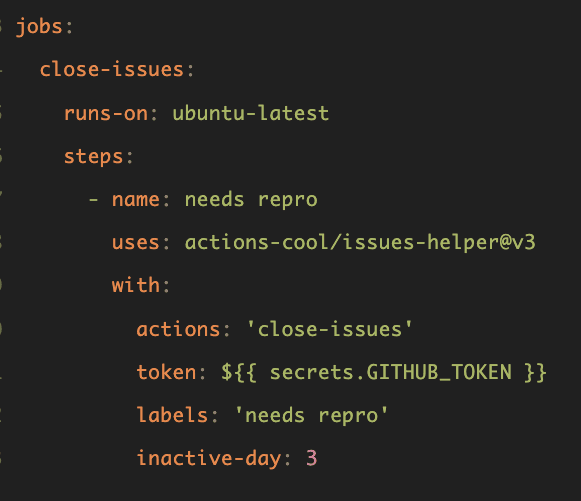Click the dash before name
The height and width of the screenshot is (501, 581).
click(x=93, y=200)
